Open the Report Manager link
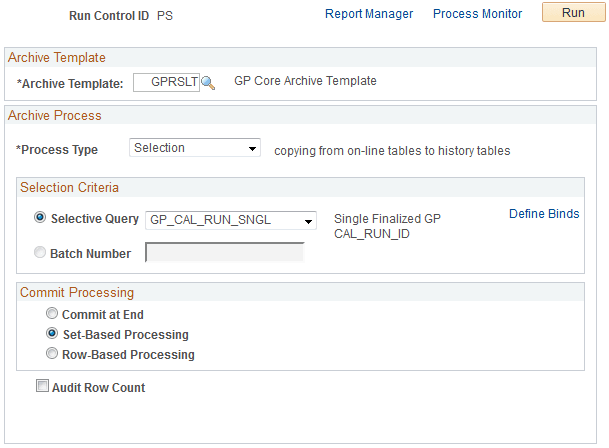 [369, 14]
